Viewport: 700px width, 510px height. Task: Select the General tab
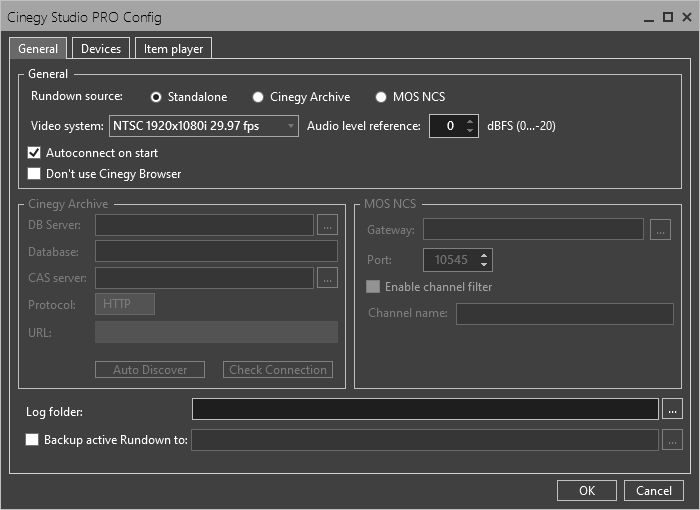[x=38, y=49]
